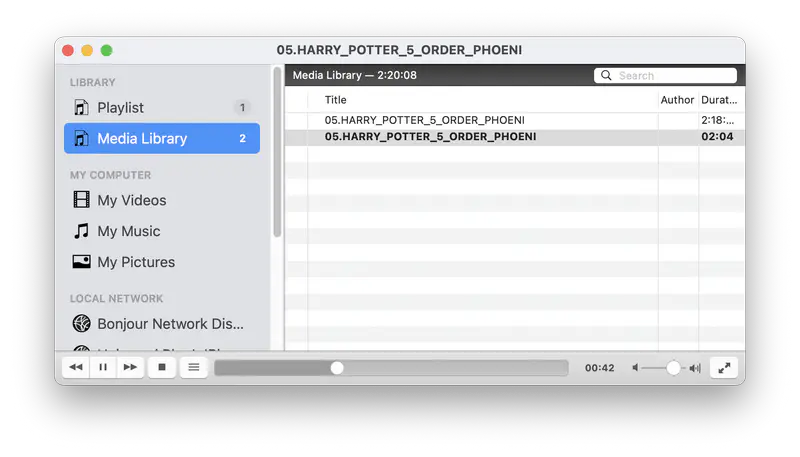The height and width of the screenshot is (457, 800).
Task: Sort by the Title column header
Action: pyautogui.click(x=336, y=100)
